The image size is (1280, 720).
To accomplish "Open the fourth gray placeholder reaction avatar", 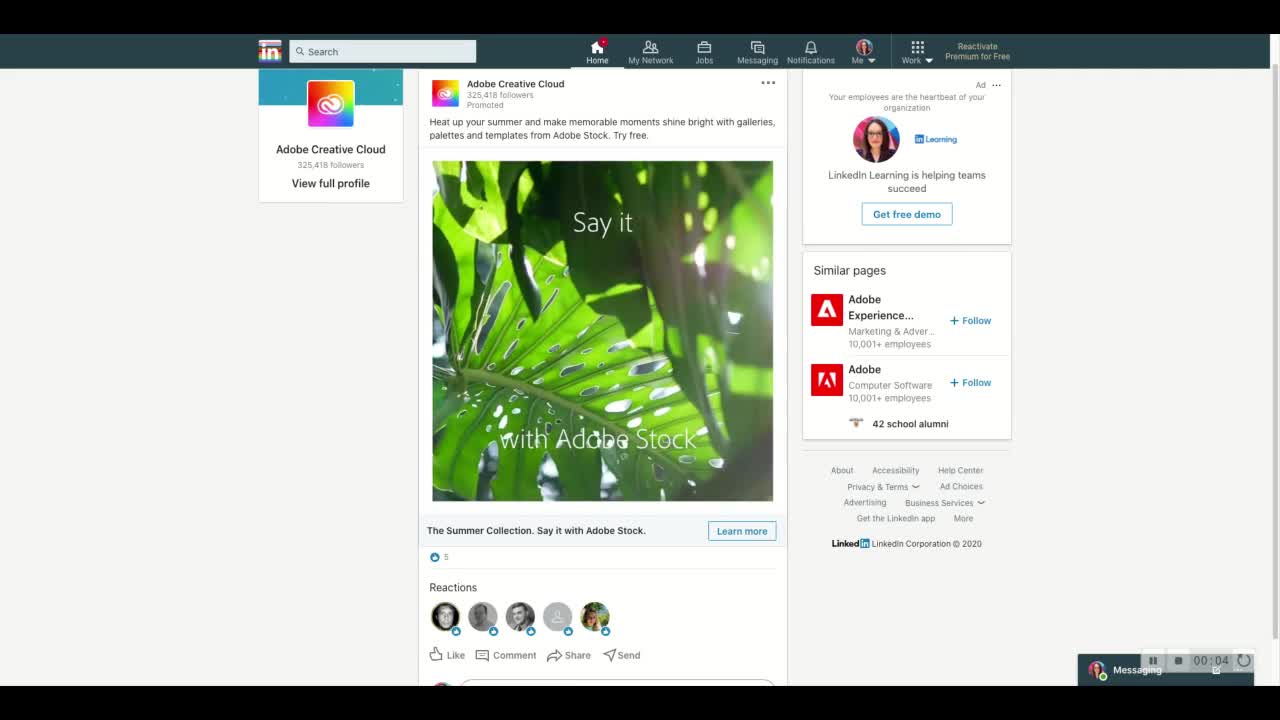I will click(x=557, y=617).
